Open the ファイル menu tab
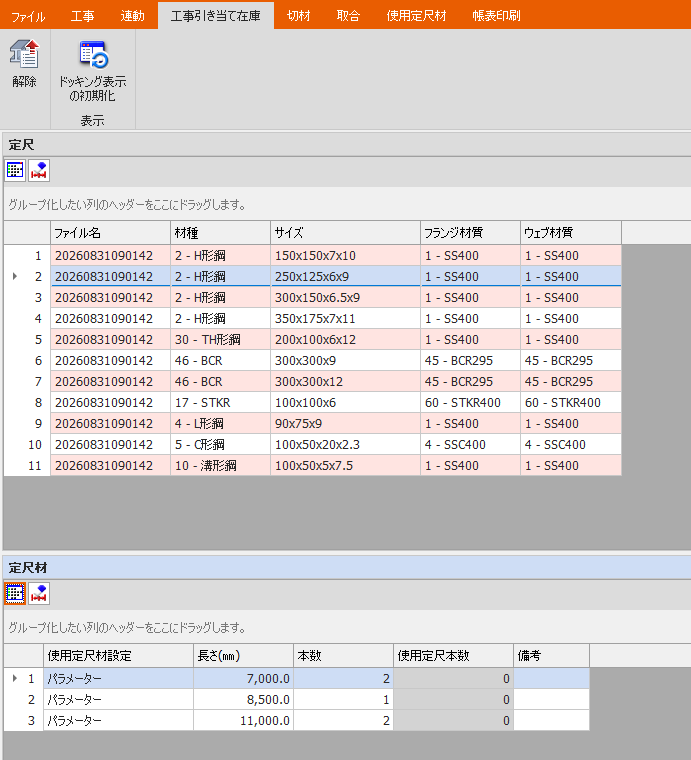 click(28, 16)
